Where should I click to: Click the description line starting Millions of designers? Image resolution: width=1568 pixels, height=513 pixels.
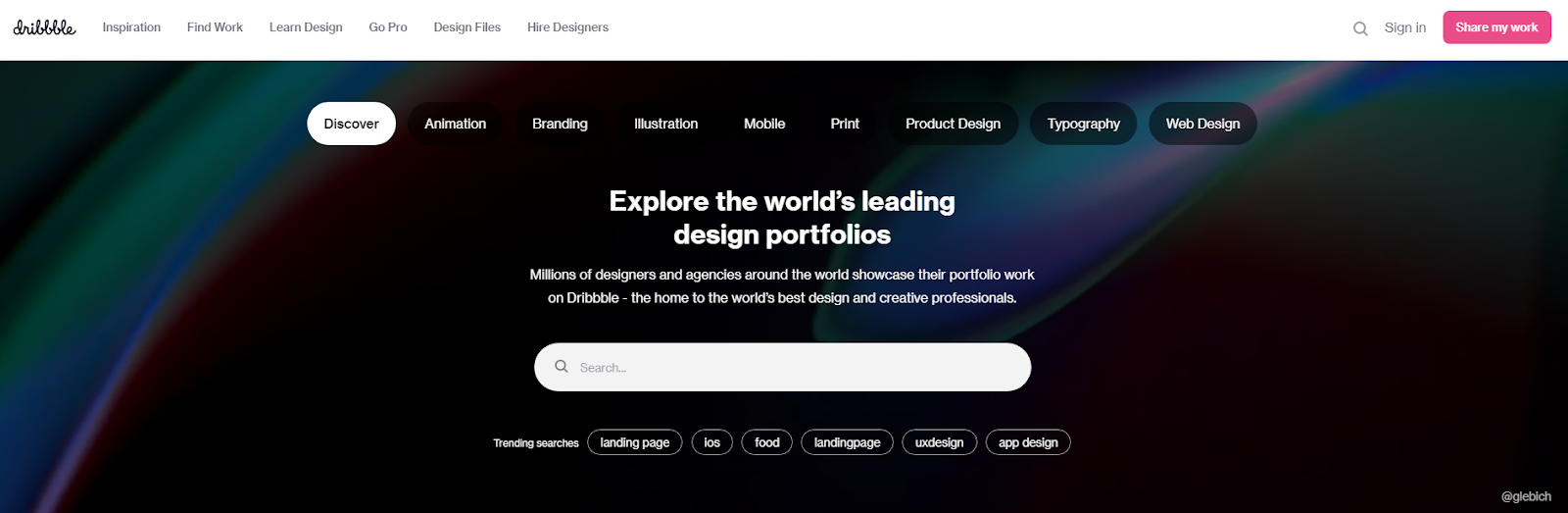pyautogui.click(x=782, y=275)
